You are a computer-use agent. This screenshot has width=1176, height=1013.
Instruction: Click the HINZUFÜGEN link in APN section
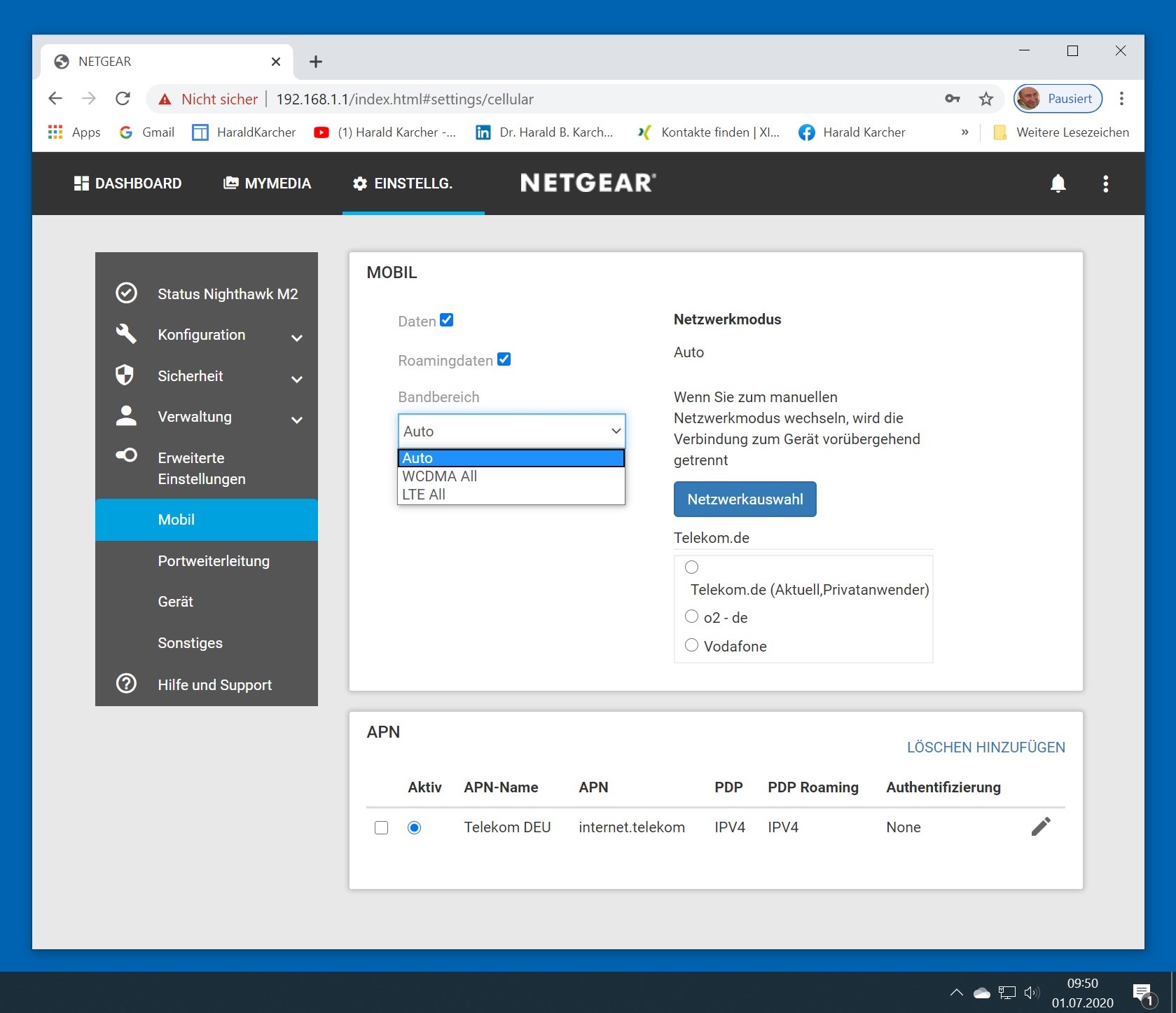coord(1021,747)
